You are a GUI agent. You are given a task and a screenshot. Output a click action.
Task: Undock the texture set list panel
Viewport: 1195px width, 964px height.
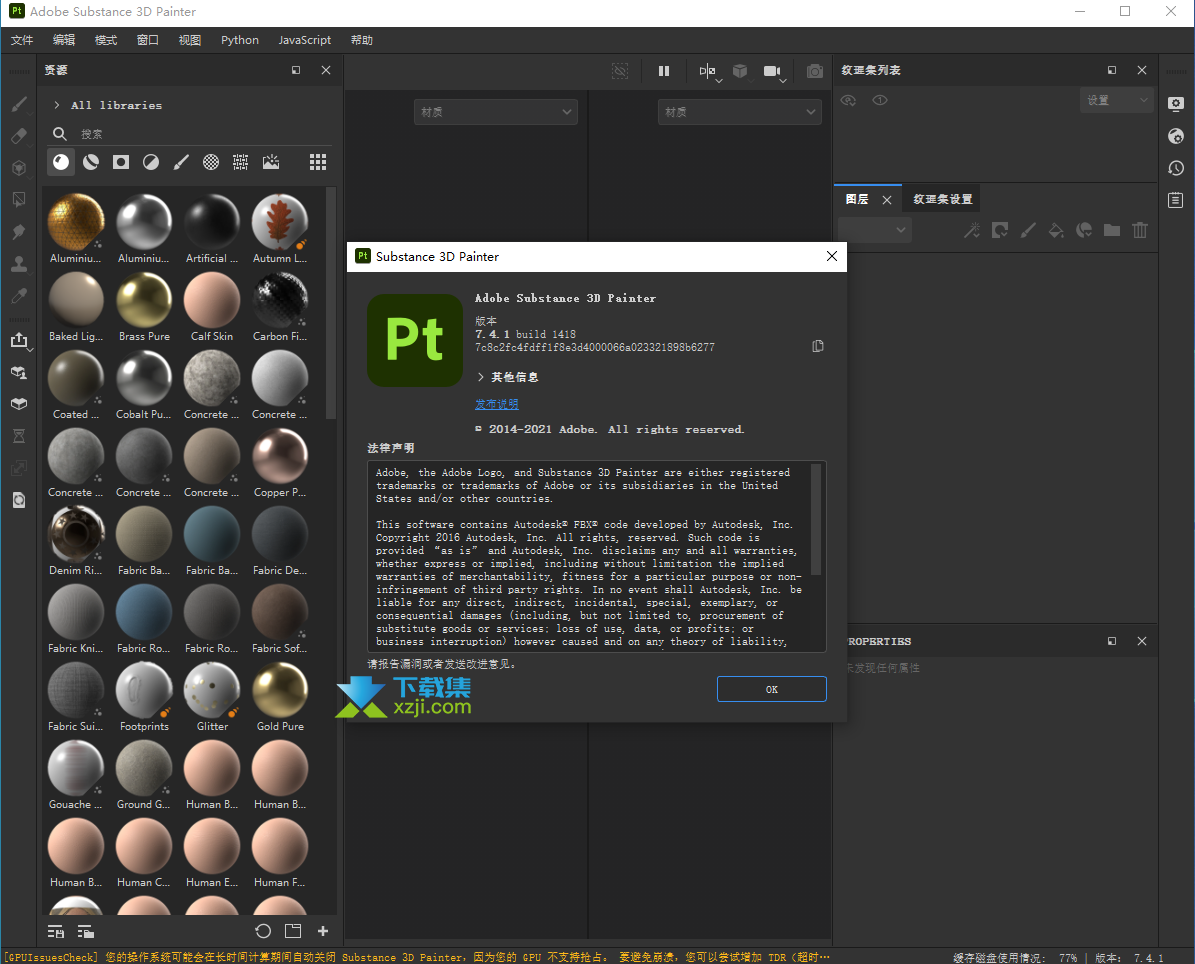1112,70
